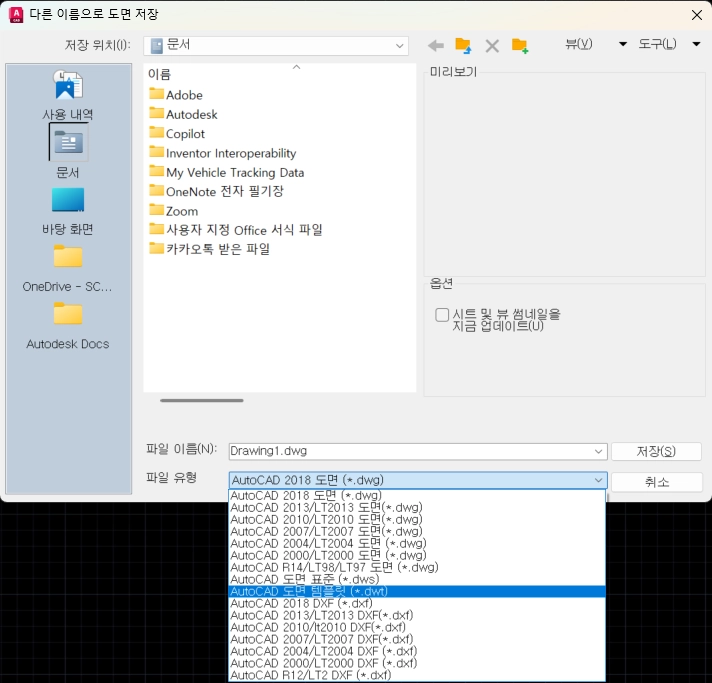The width and height of the screenshot is (712, 683).
Task: Select the Inventor Interoperability folder
Action: (x=223, y=153)
